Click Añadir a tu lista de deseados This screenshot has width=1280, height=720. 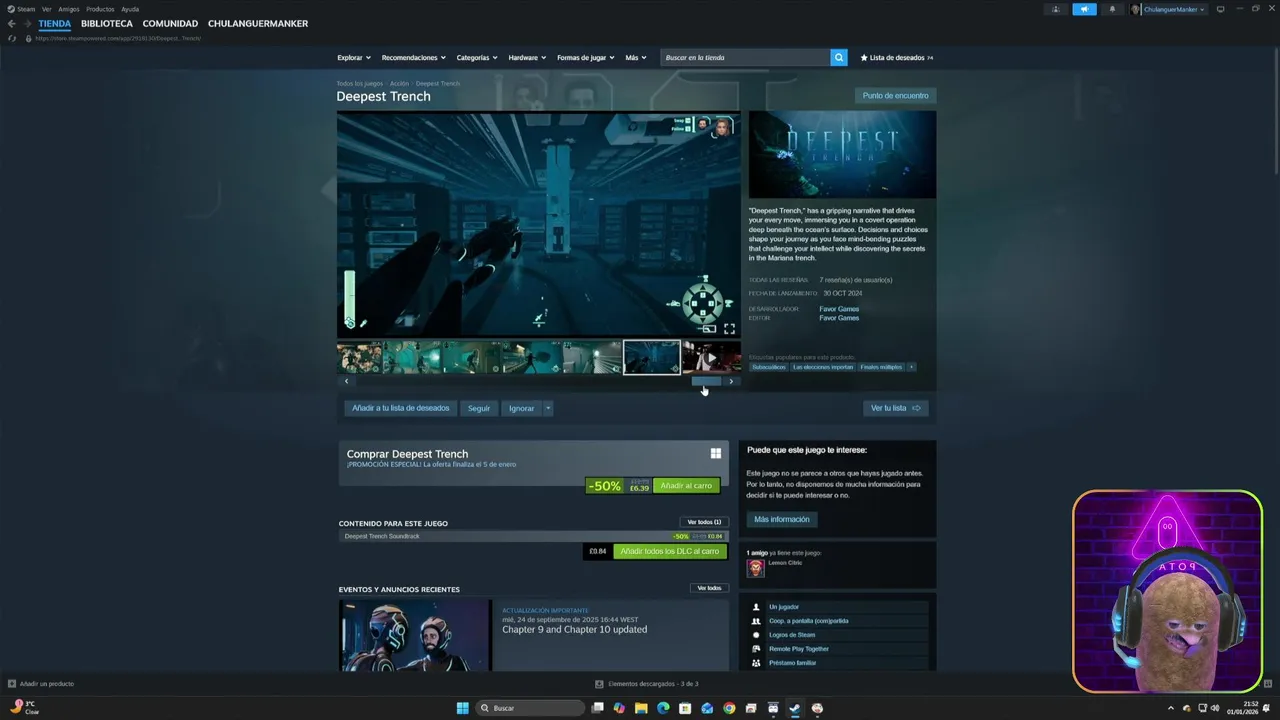click(401, 408)
